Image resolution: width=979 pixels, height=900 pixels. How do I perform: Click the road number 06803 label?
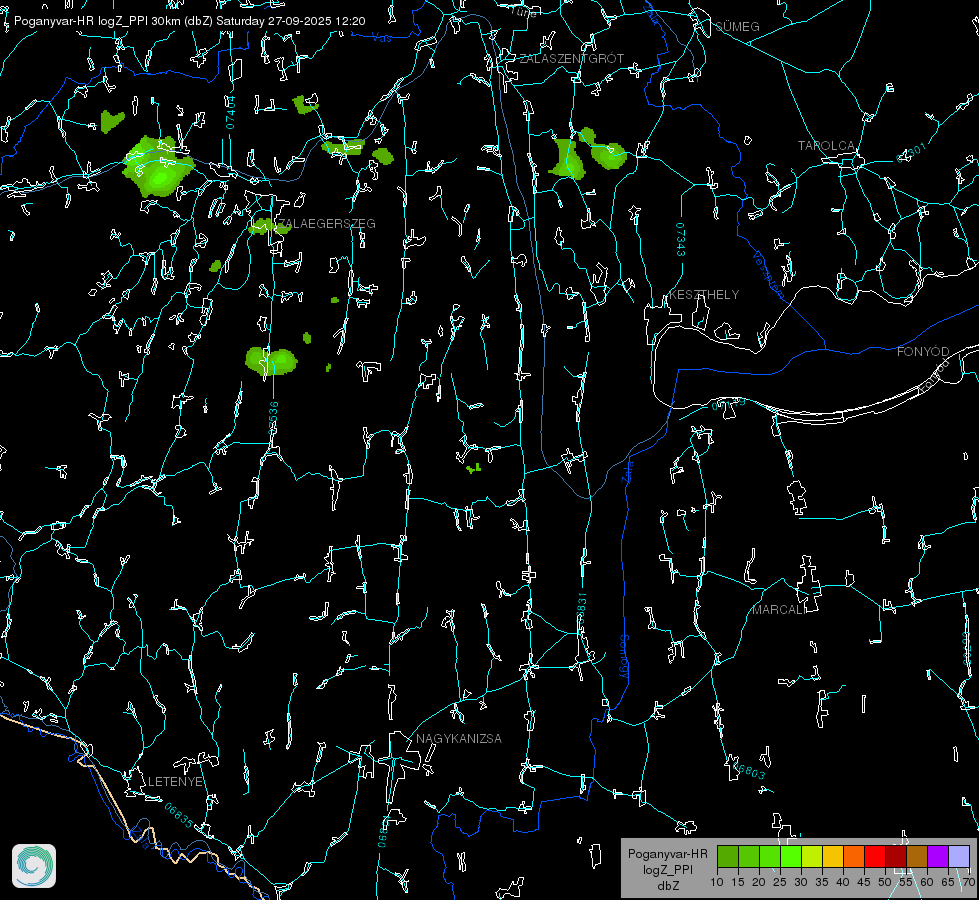[x=747, y=769]
